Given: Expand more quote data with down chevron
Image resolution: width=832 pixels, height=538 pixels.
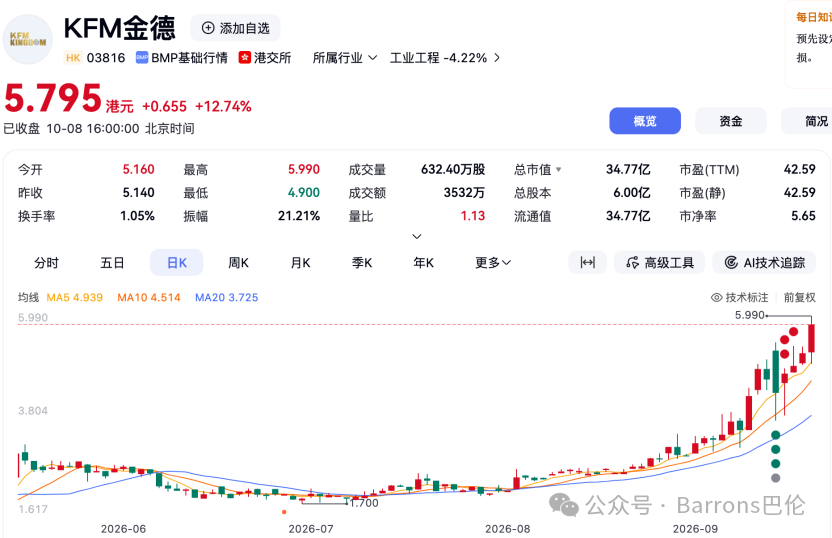Looking at the screenshot, I should pos(417,236).
